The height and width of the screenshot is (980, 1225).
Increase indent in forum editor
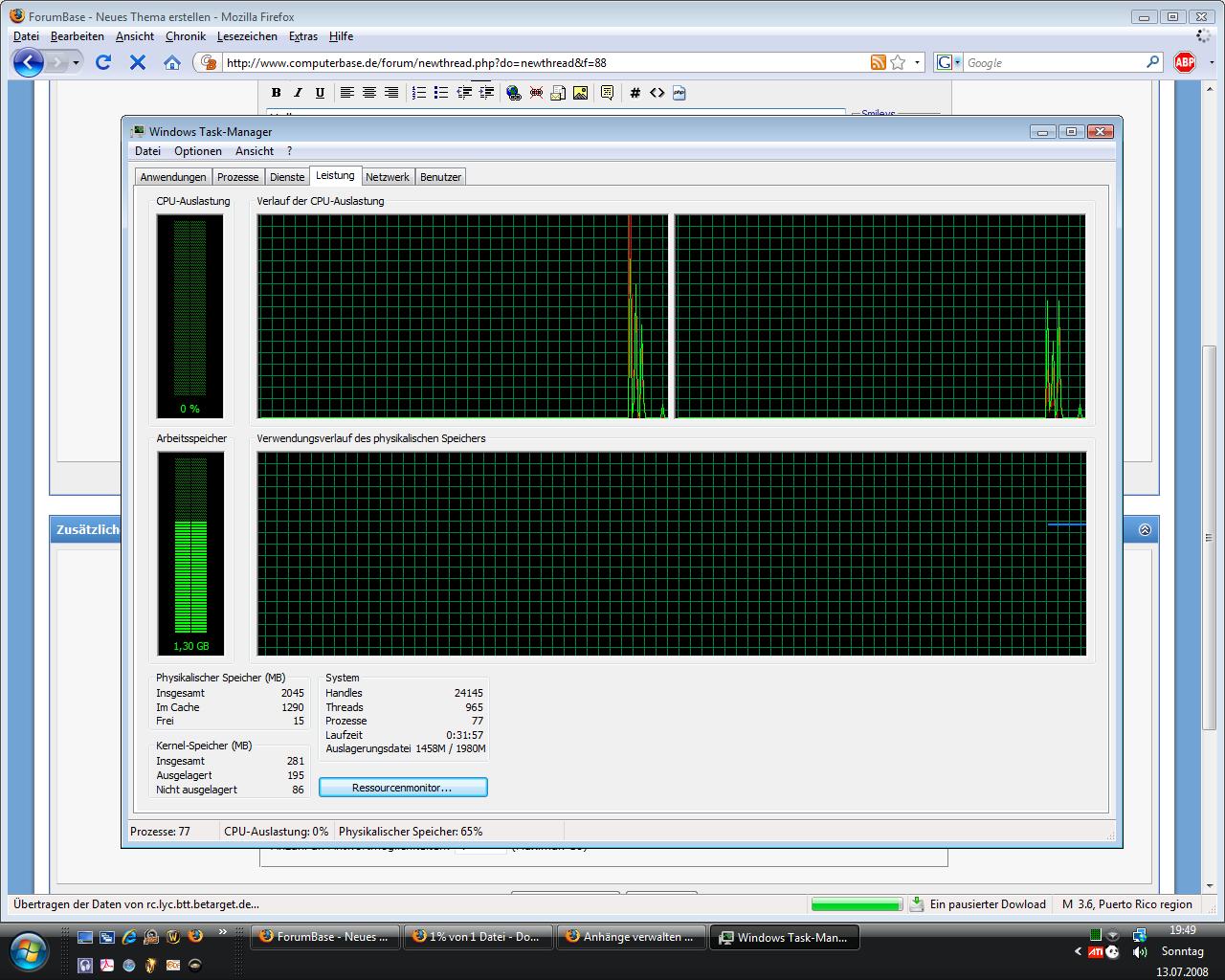tap(486, 93)
